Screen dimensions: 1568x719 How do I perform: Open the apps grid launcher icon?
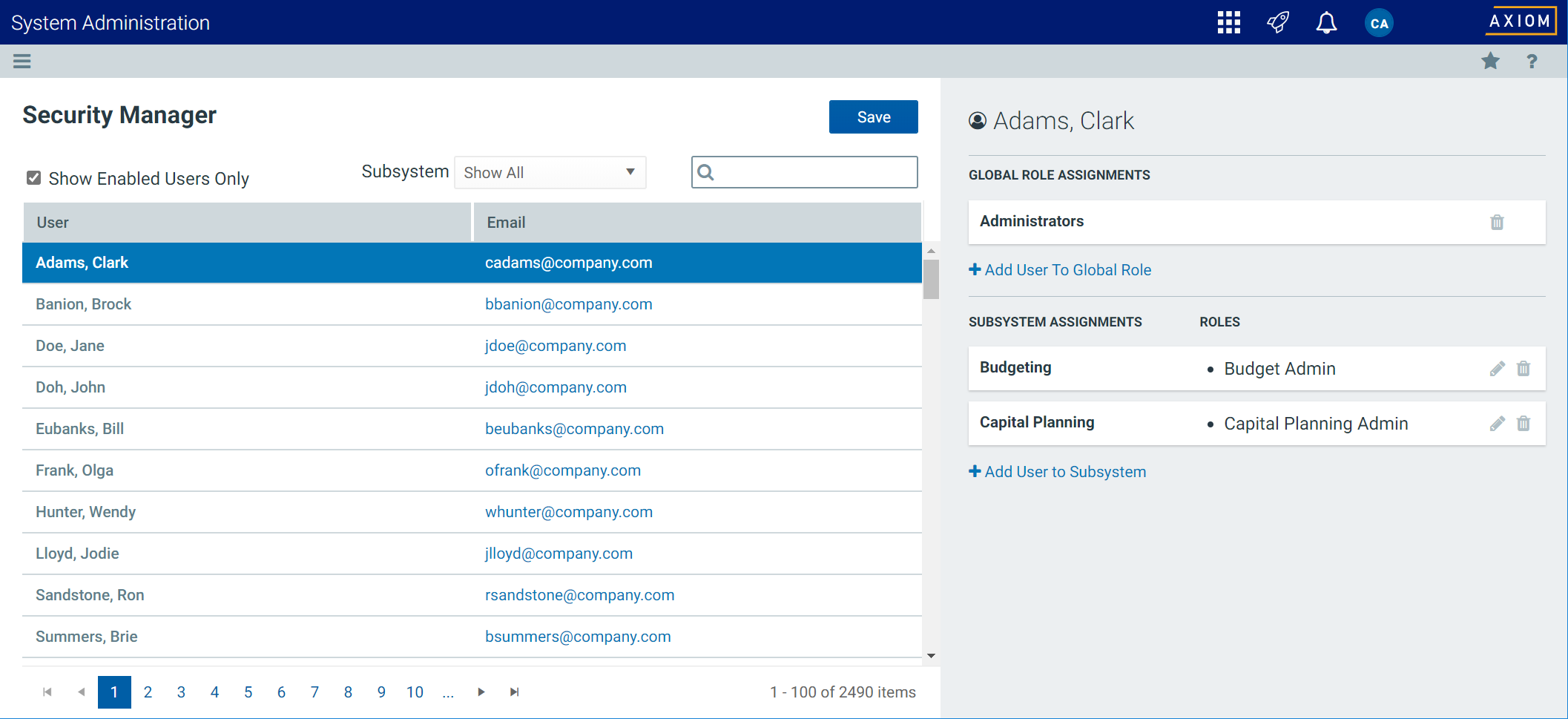pos(1228,22)
